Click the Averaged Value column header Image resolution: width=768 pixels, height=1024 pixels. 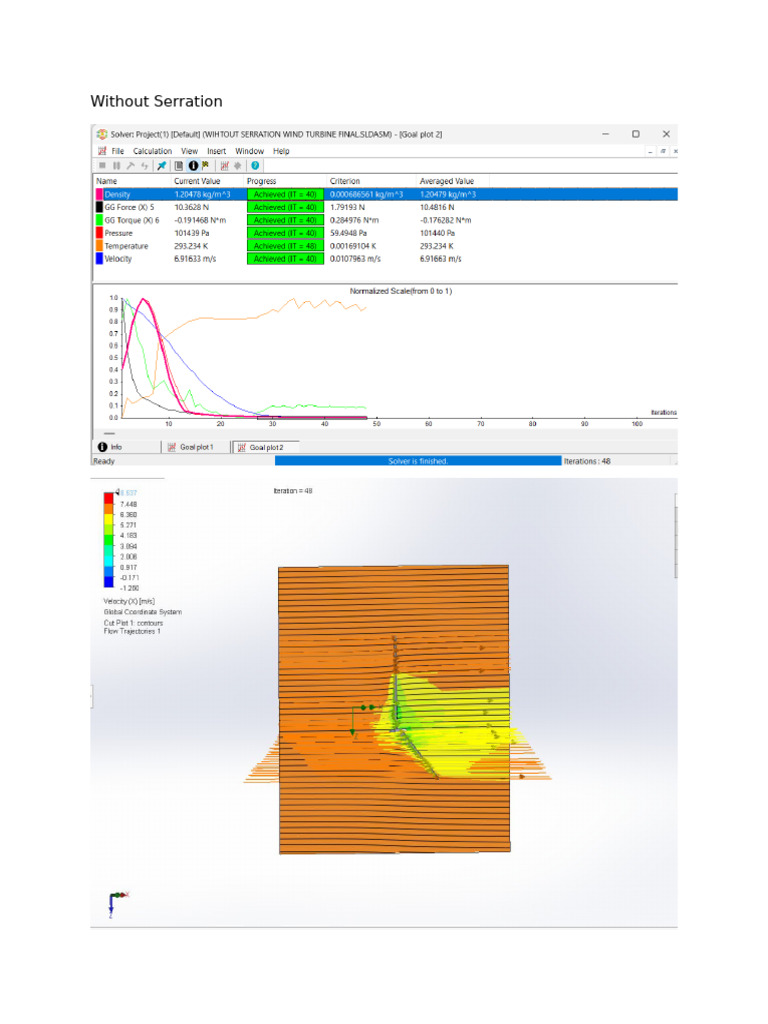(447, 182)
